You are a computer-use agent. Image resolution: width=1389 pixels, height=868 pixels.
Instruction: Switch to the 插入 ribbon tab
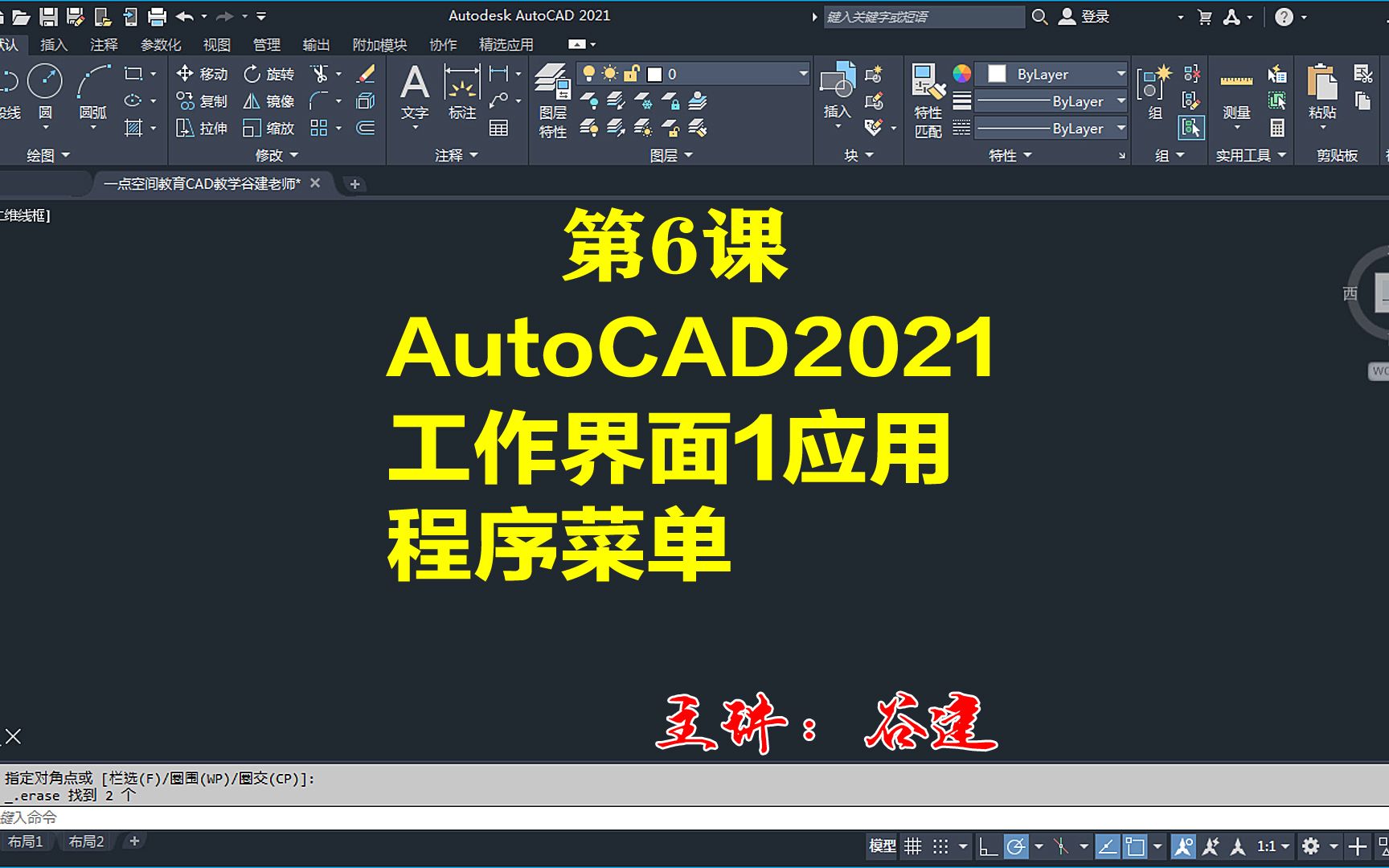(x=54, y=44)
